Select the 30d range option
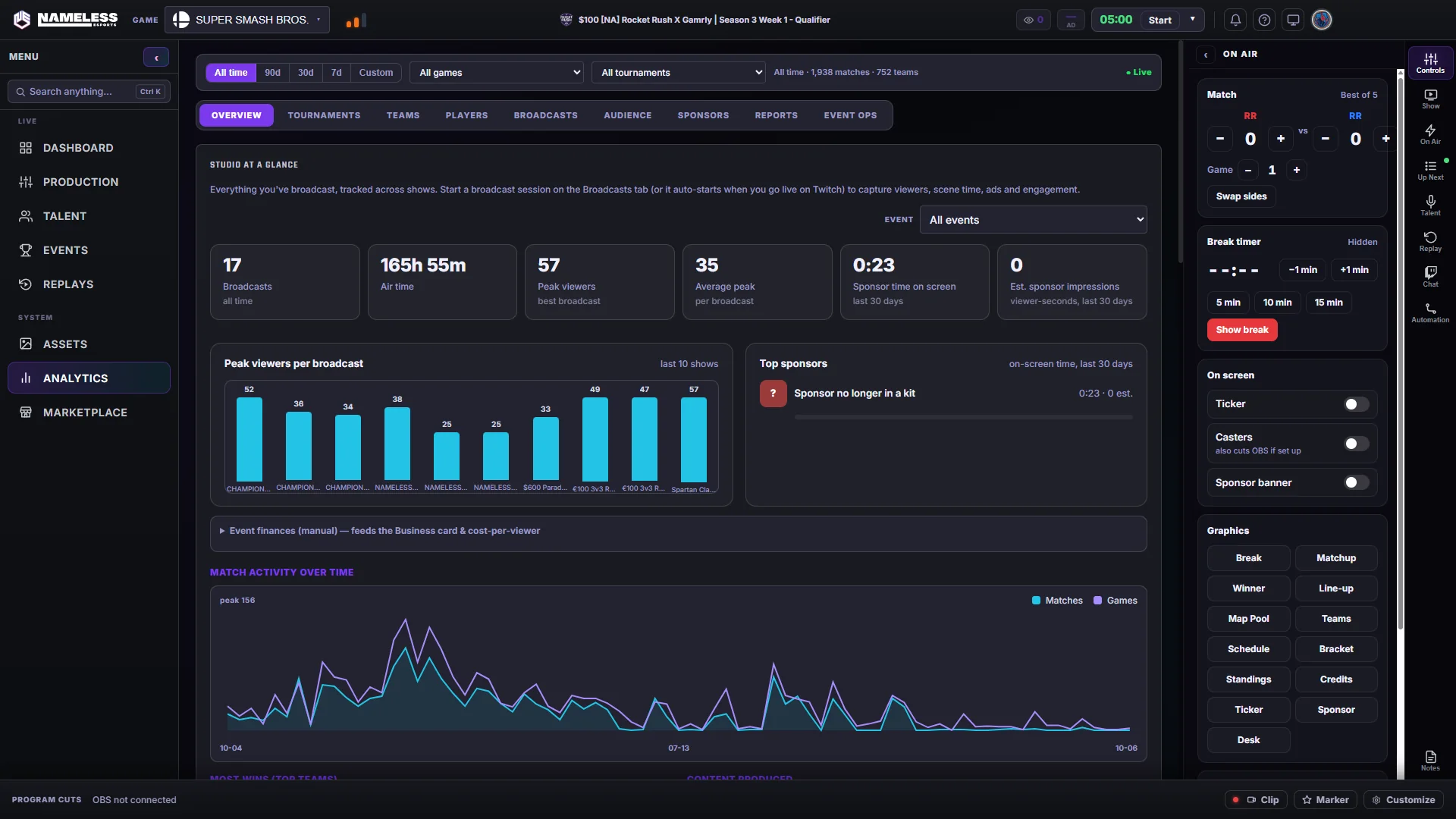Screen dimensions: 1456x819 click(x=306, y=73)
